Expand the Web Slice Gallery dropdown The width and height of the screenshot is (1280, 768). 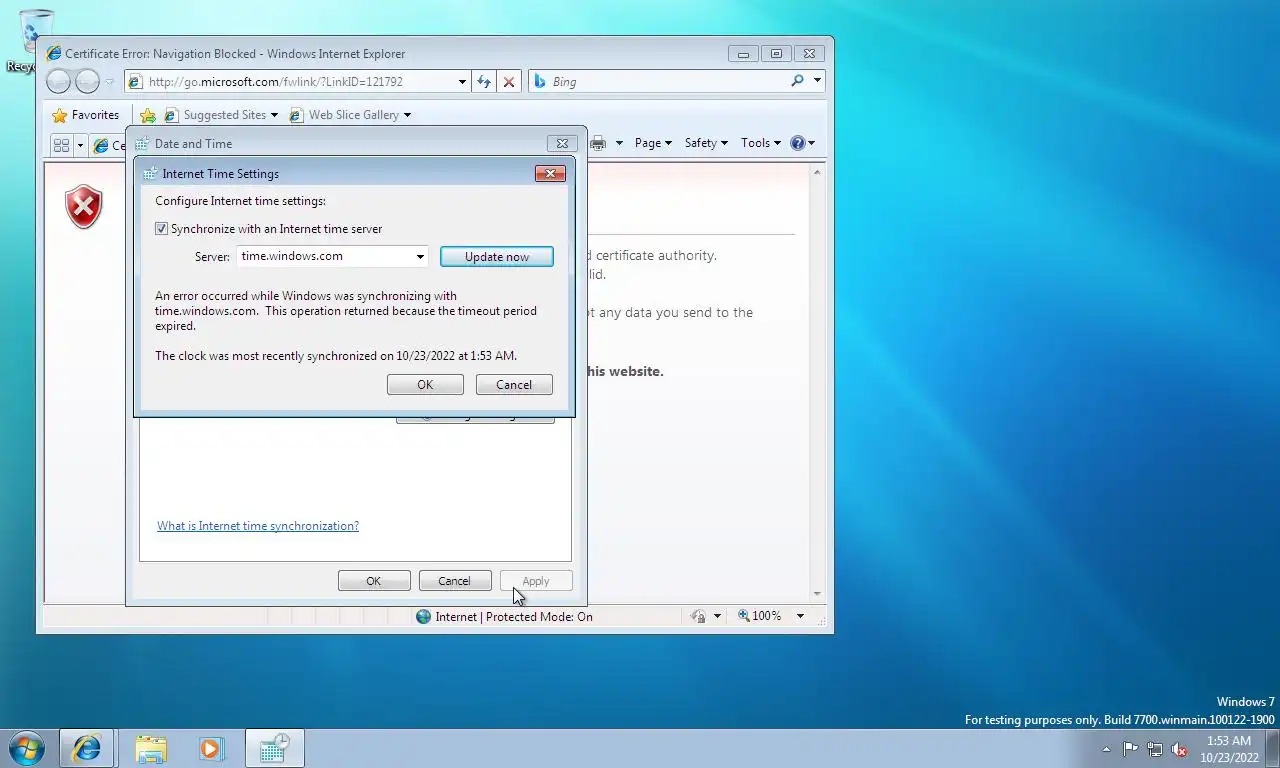click(x=407, y=115)
